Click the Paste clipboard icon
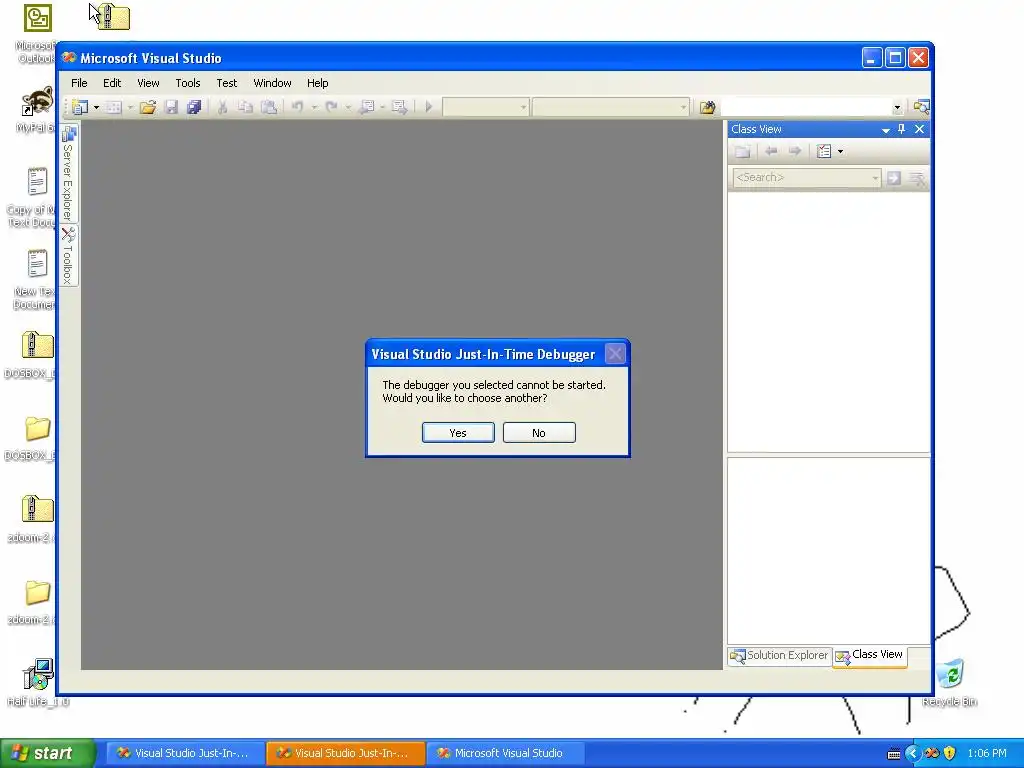The width and height of the screenshot is (1024, 768). pos(268,107)
